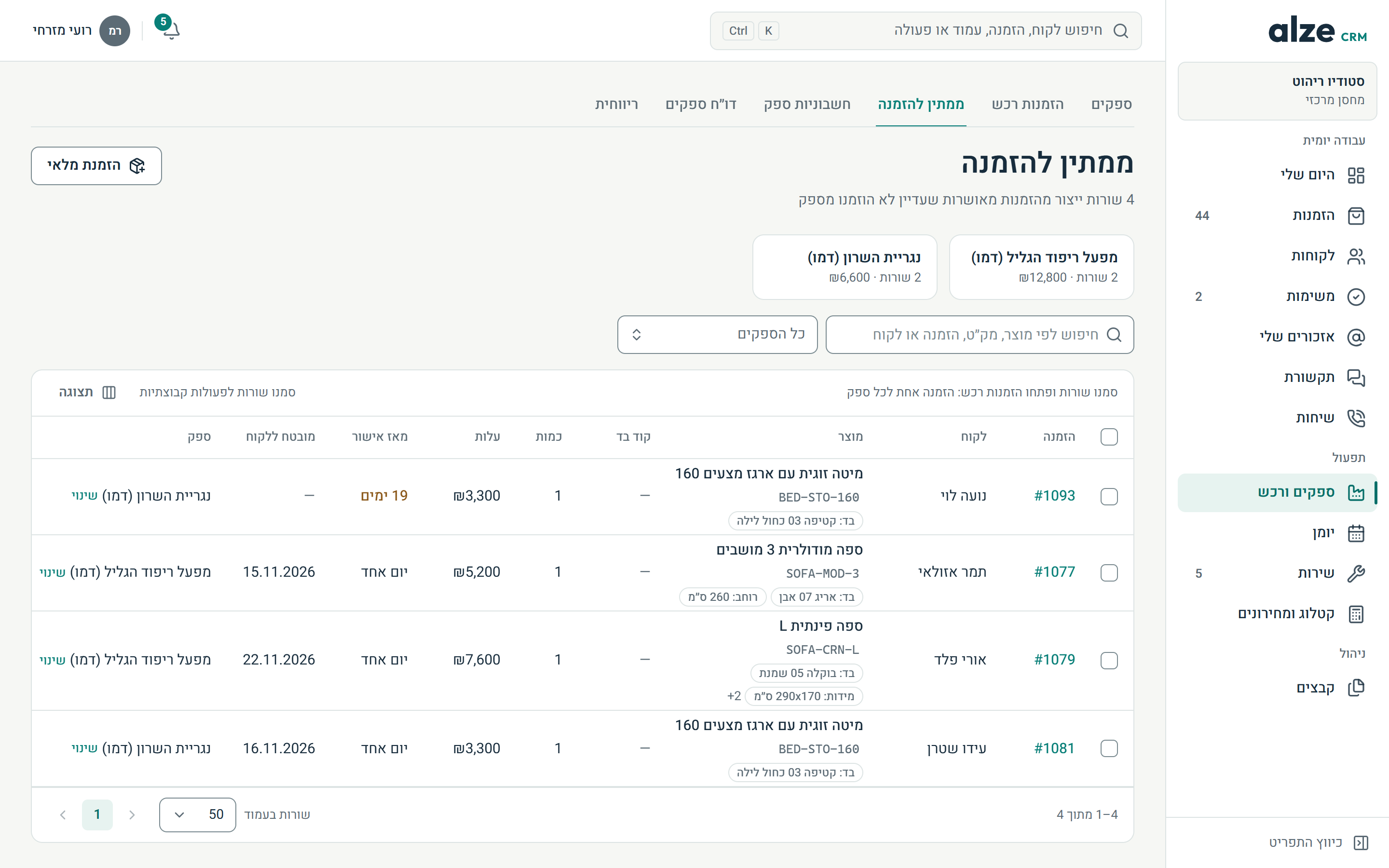Viewport: 1389px width, 868px height.
Task: Click שינוי for order #1079 supplier
Action: 52,660
